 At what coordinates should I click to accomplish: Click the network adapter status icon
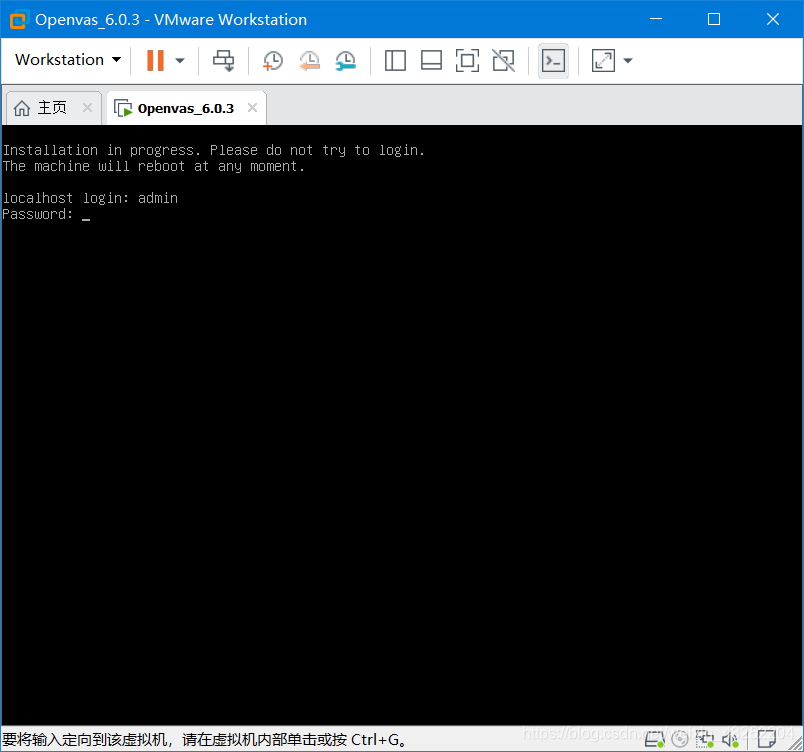tap(705, 739)
